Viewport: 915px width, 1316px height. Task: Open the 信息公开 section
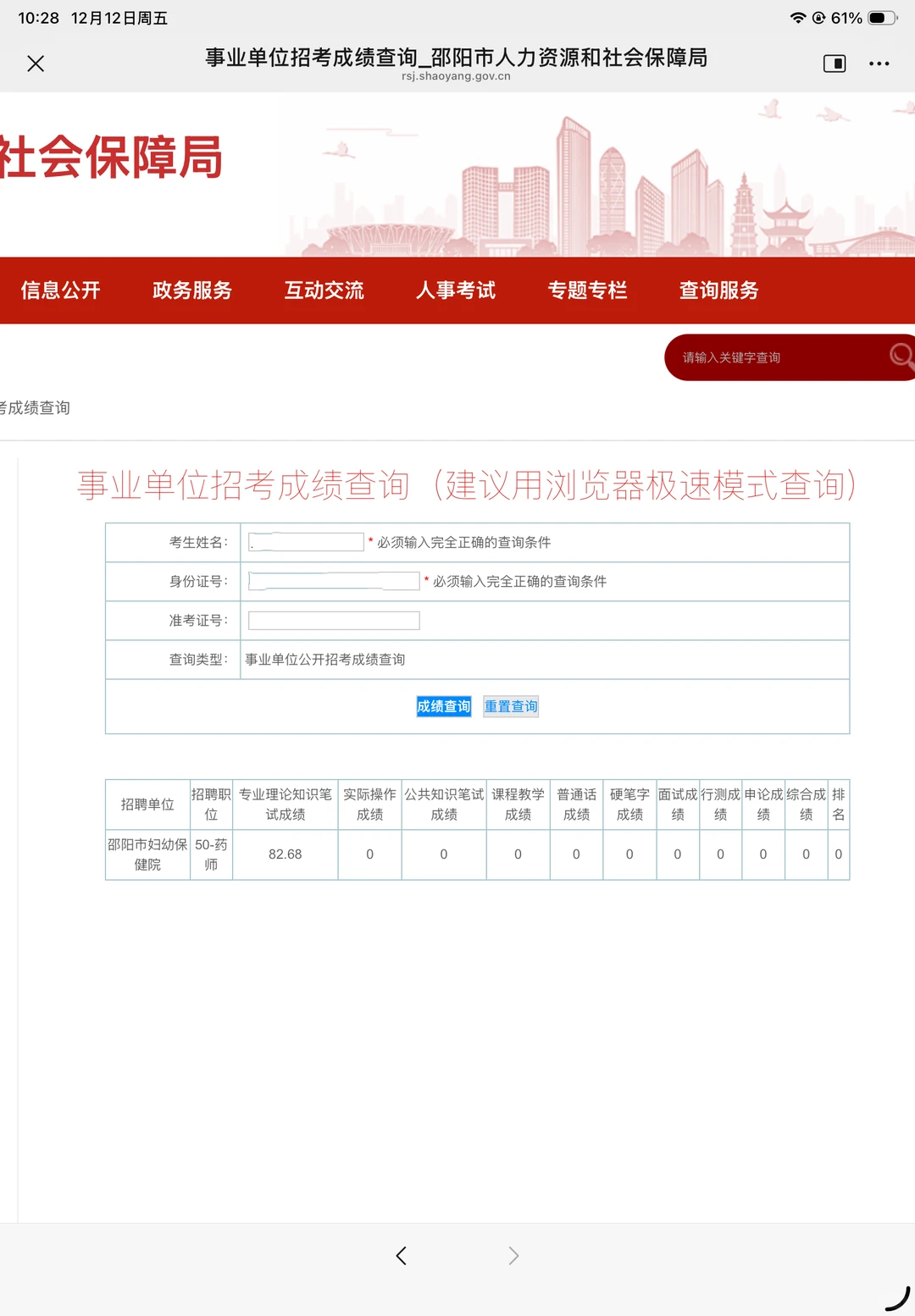(x=60, y=290)
